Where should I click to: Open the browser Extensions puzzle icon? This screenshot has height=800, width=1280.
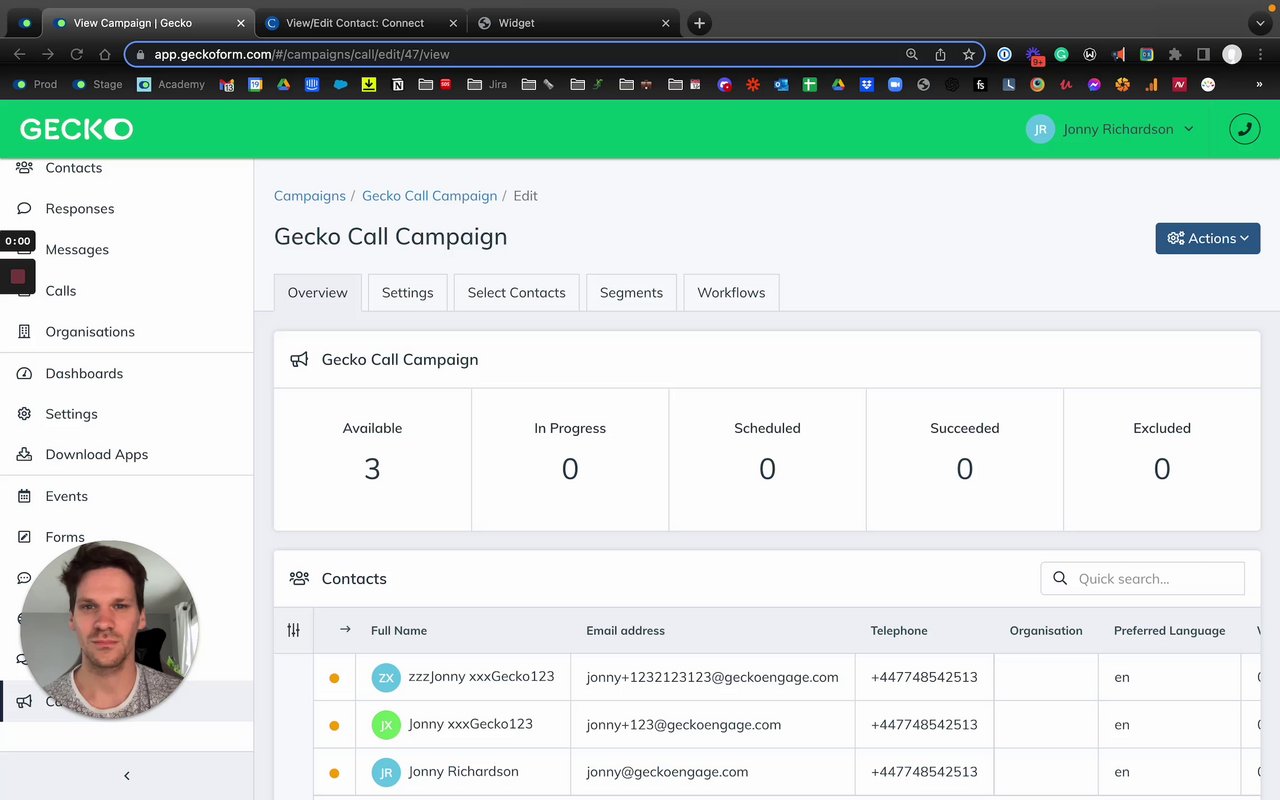pyautogui.click(x=1175, y=54)
